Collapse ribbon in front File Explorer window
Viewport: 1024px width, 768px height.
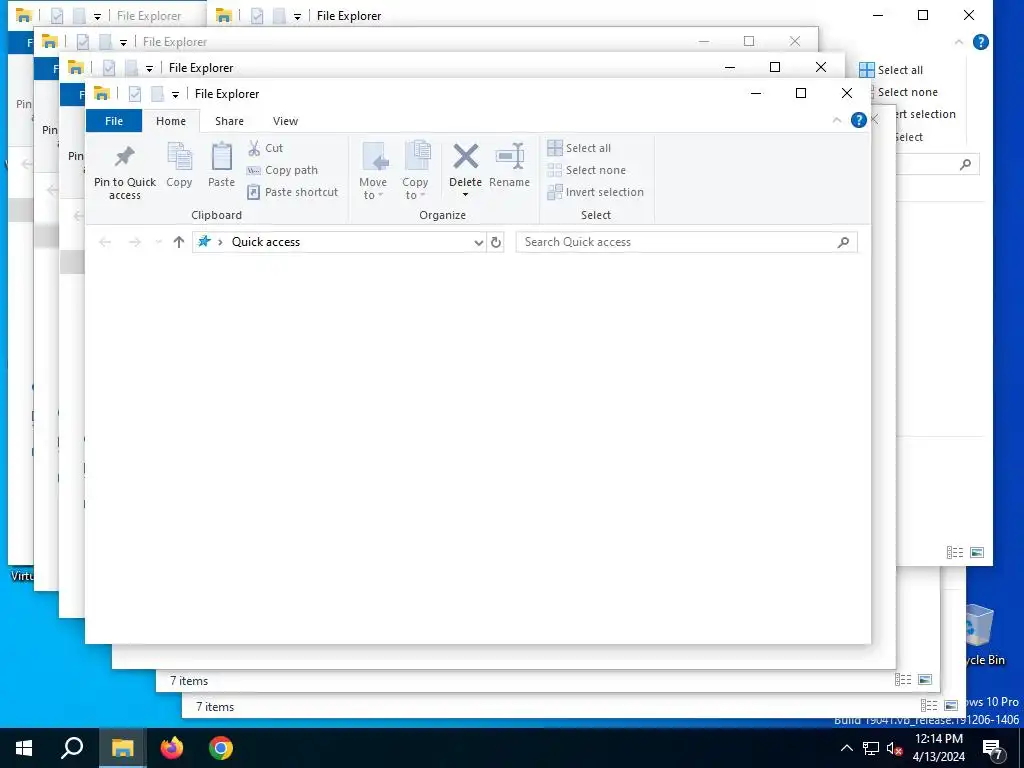click(x=837, y=120)
